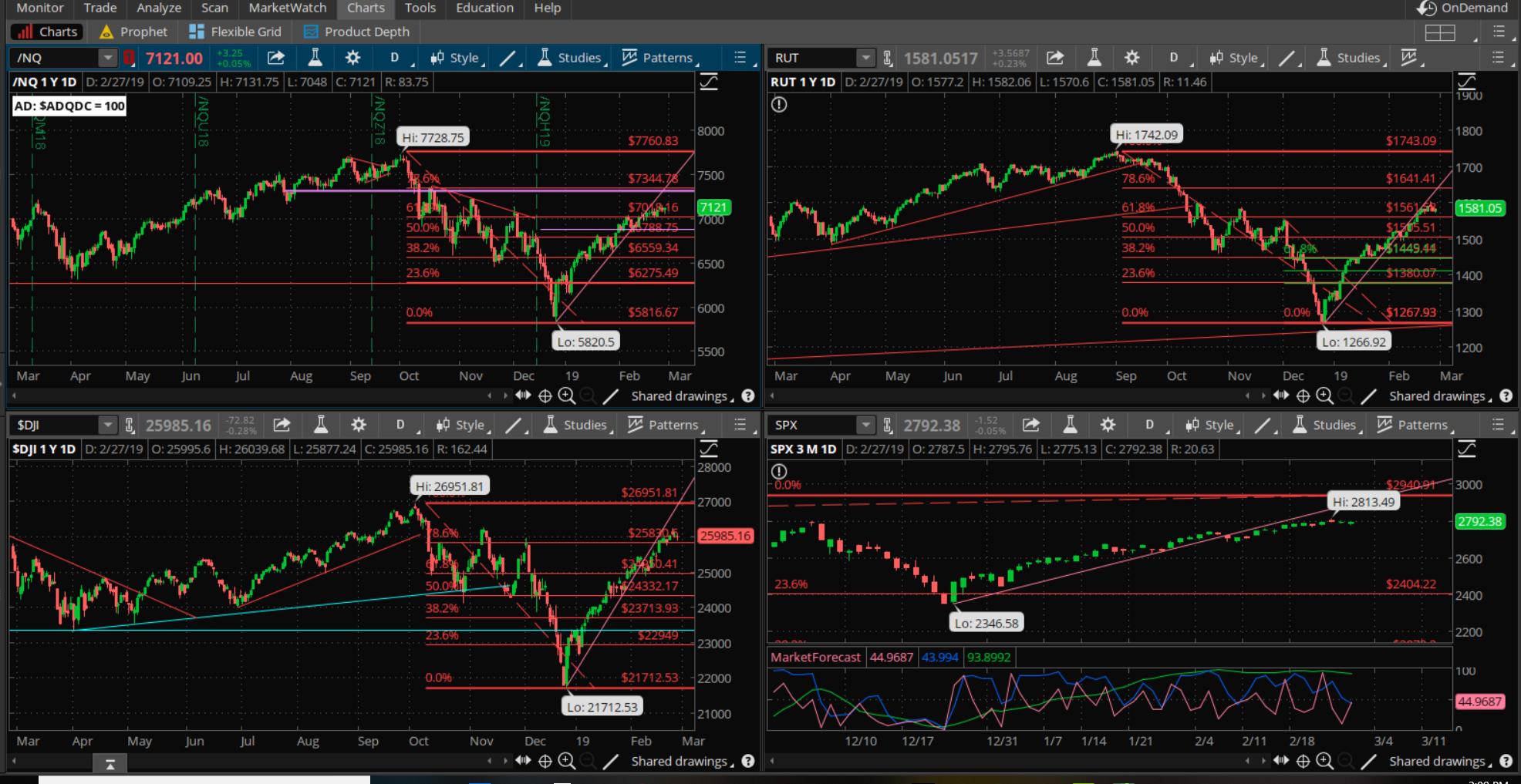The height and width of the screenshot is (784, 1521).
Task: Click the flask Edit Studies icon in /NQ toolbar
Action: tap(315, 58)
